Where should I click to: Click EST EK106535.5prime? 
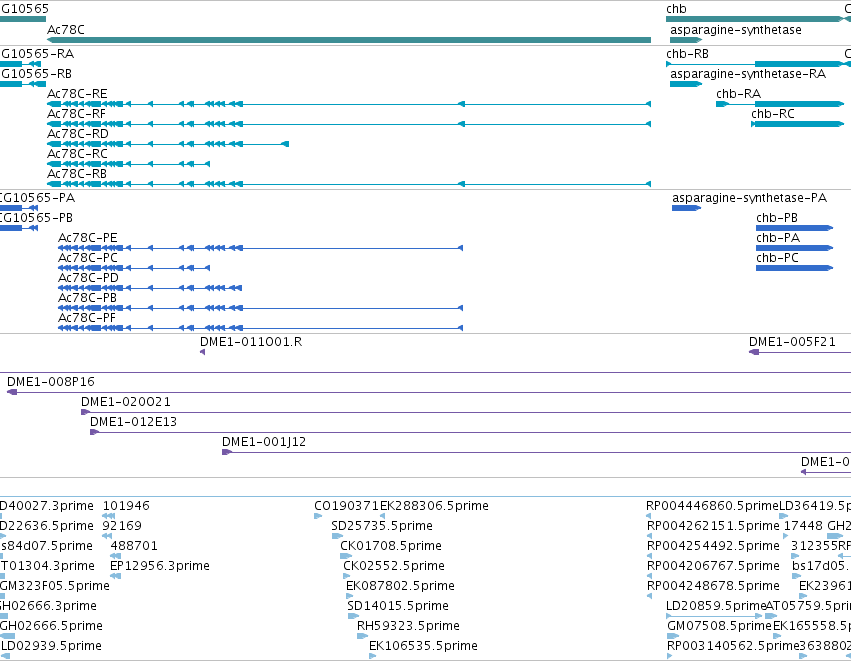click(372, 656)
